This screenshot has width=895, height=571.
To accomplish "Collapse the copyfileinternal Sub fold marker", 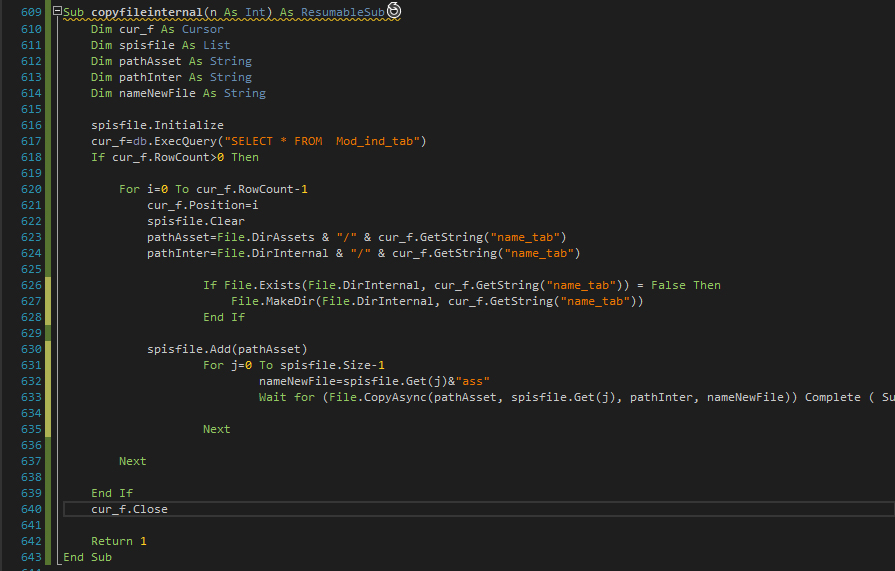I will click(x=57, y=11).
